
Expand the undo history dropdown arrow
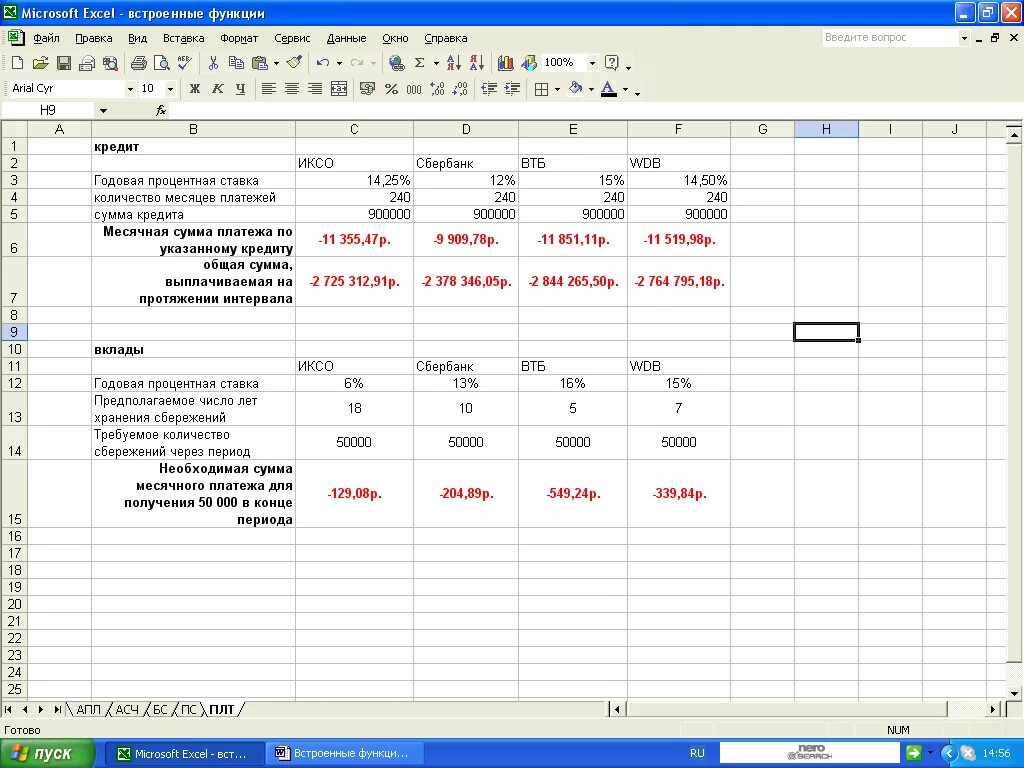339,63
